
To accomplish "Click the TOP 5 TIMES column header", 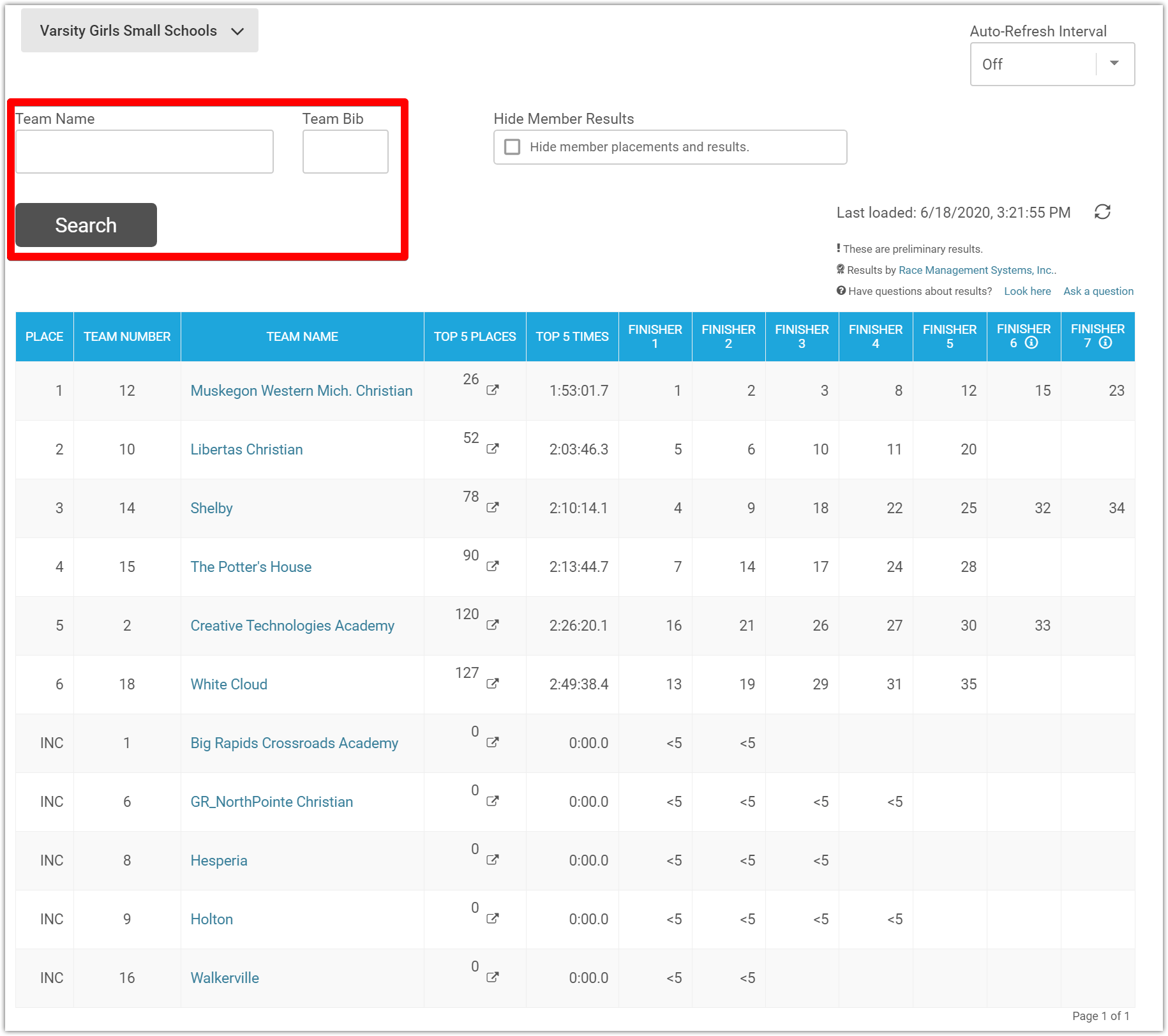I will [x=573, y=336].
